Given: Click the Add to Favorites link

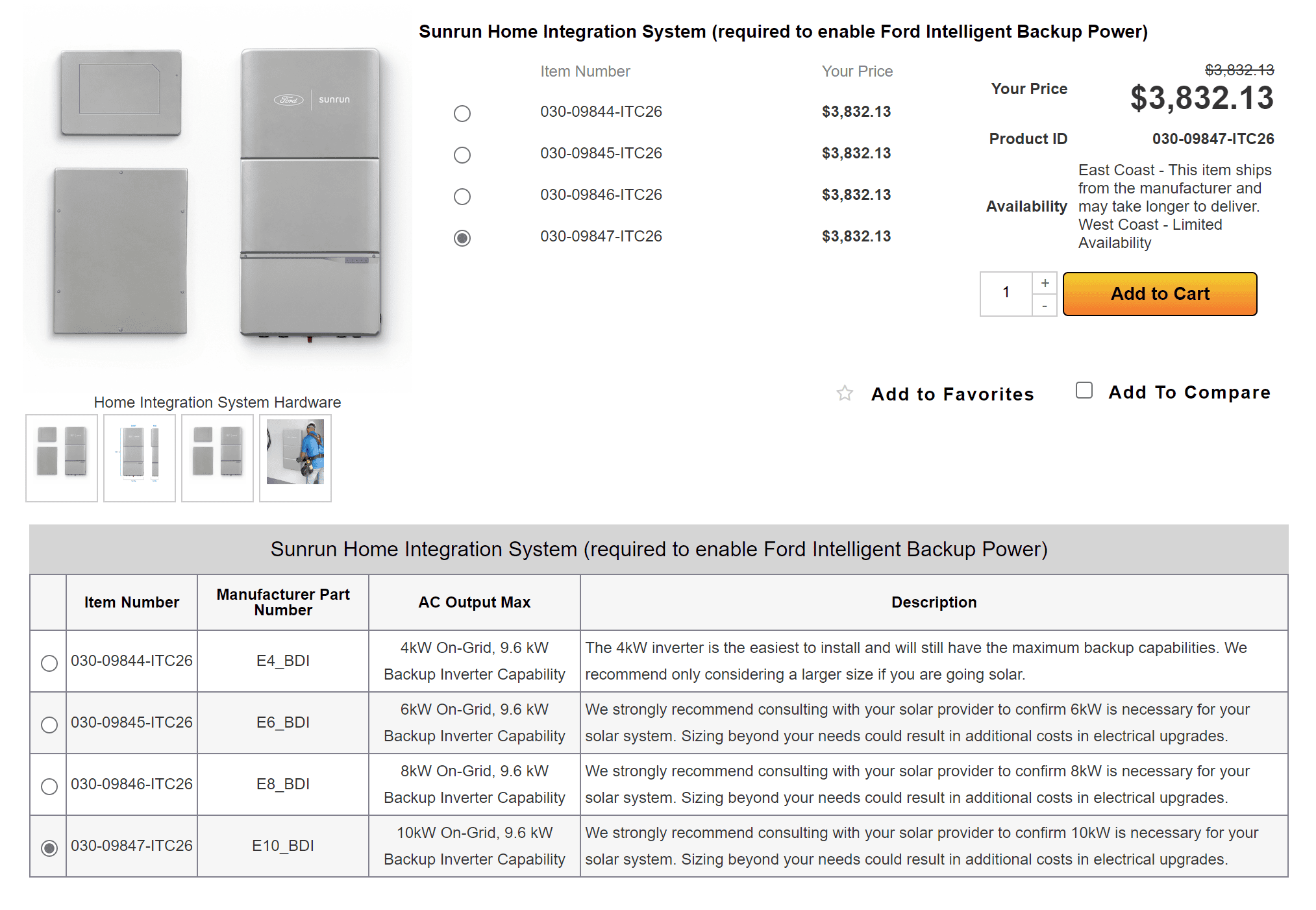Looking at the screenshot, I should point(952,394).
